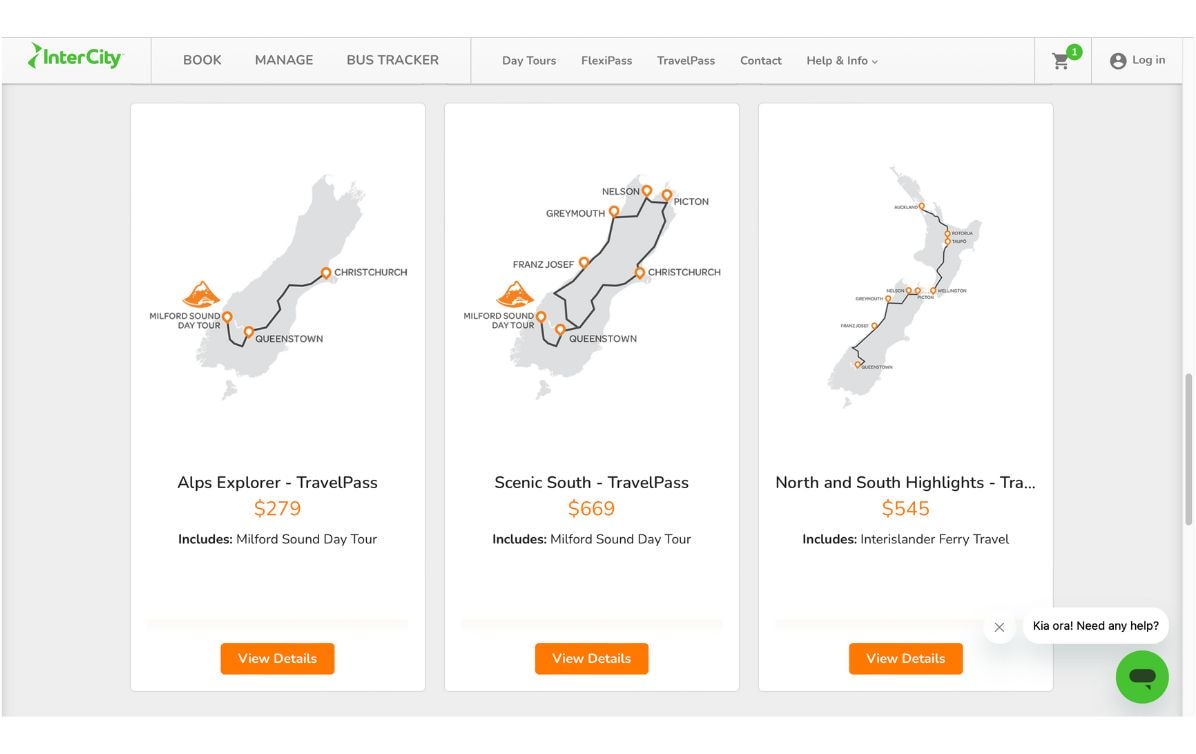Click the Nelson pin on Scenic South map
The width and height of the screenshot is (1196, 754).
coord(647,191)
